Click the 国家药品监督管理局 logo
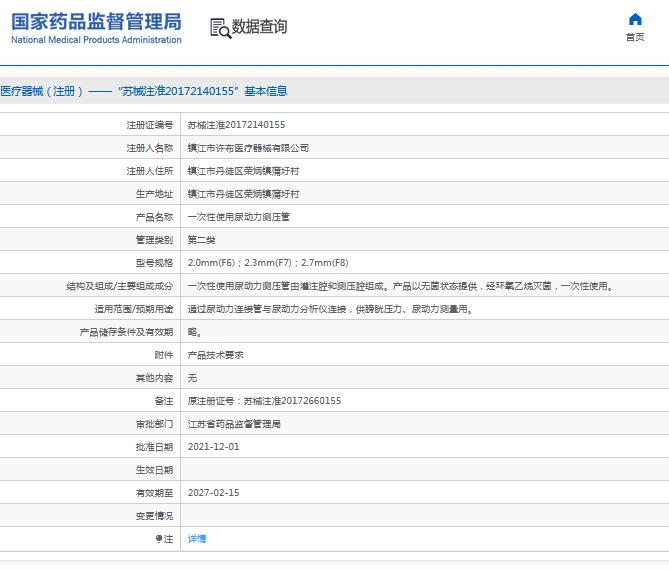The width and height of the screenshot is (669, 570). pyautogui.click(x=96, y=22)
